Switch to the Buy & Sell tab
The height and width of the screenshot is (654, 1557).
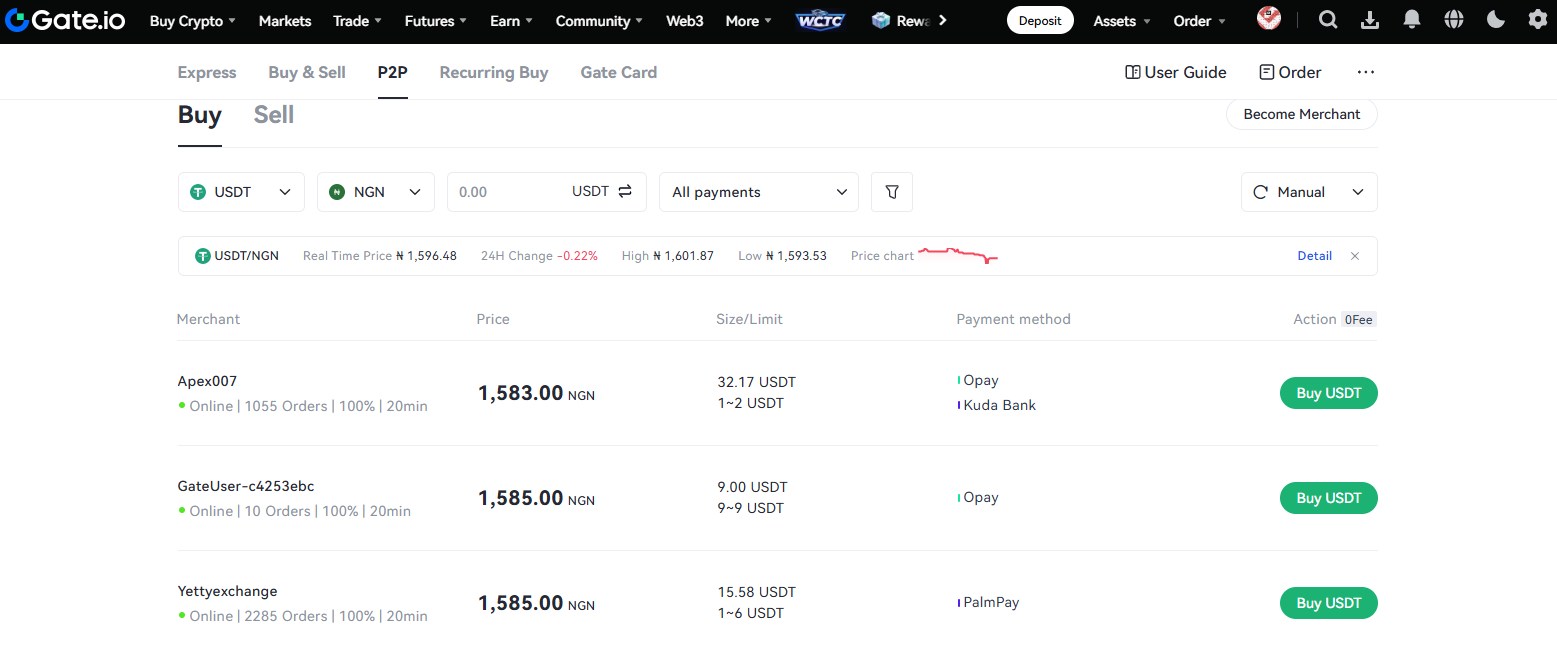pyautogui.click(x=307, y=72)
